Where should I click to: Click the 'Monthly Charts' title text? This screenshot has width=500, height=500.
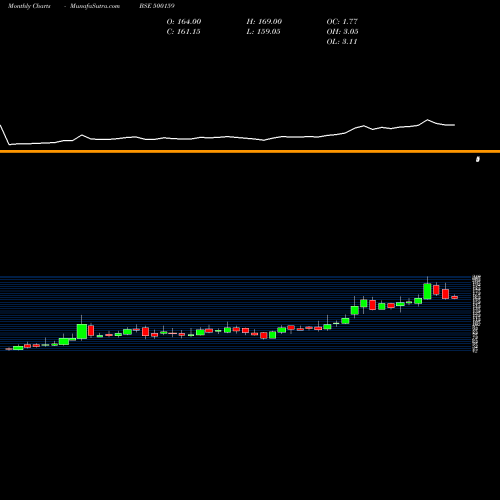(x=29, y=6)
